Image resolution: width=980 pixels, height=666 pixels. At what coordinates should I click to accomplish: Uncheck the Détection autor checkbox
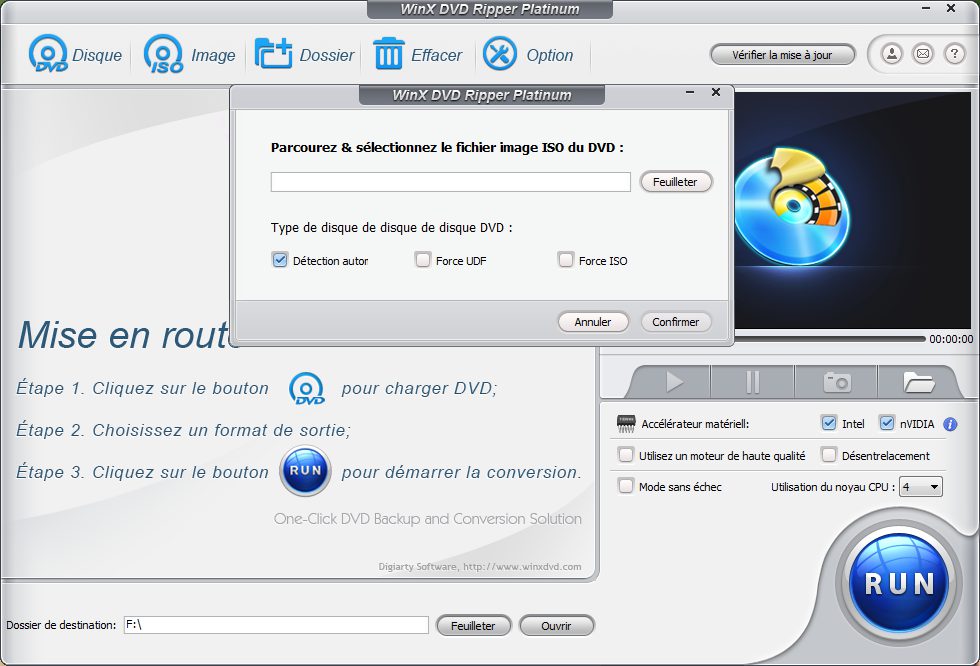pyautogui.click(x=280, y=260)
